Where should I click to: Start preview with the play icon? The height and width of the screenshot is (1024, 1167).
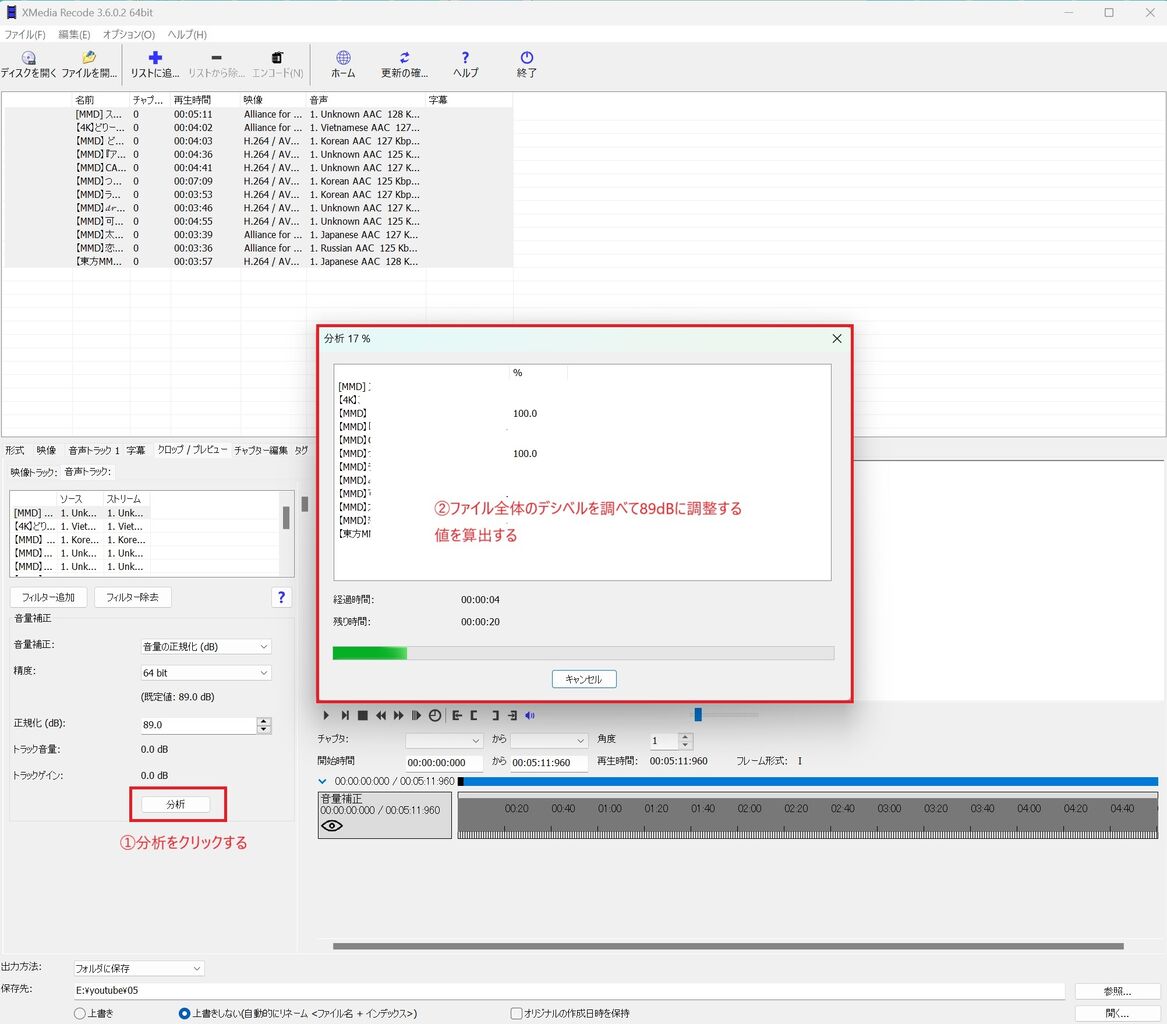pyautogui.click(x=326, y=715)
